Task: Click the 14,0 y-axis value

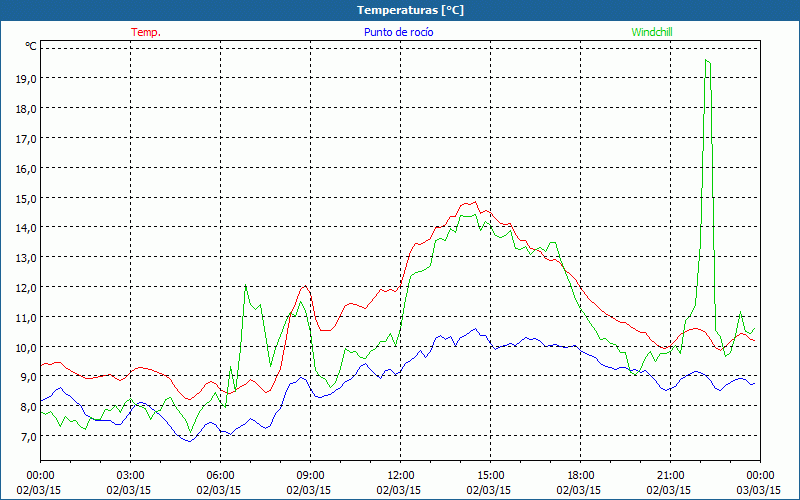Action: [x=24, y=228]
